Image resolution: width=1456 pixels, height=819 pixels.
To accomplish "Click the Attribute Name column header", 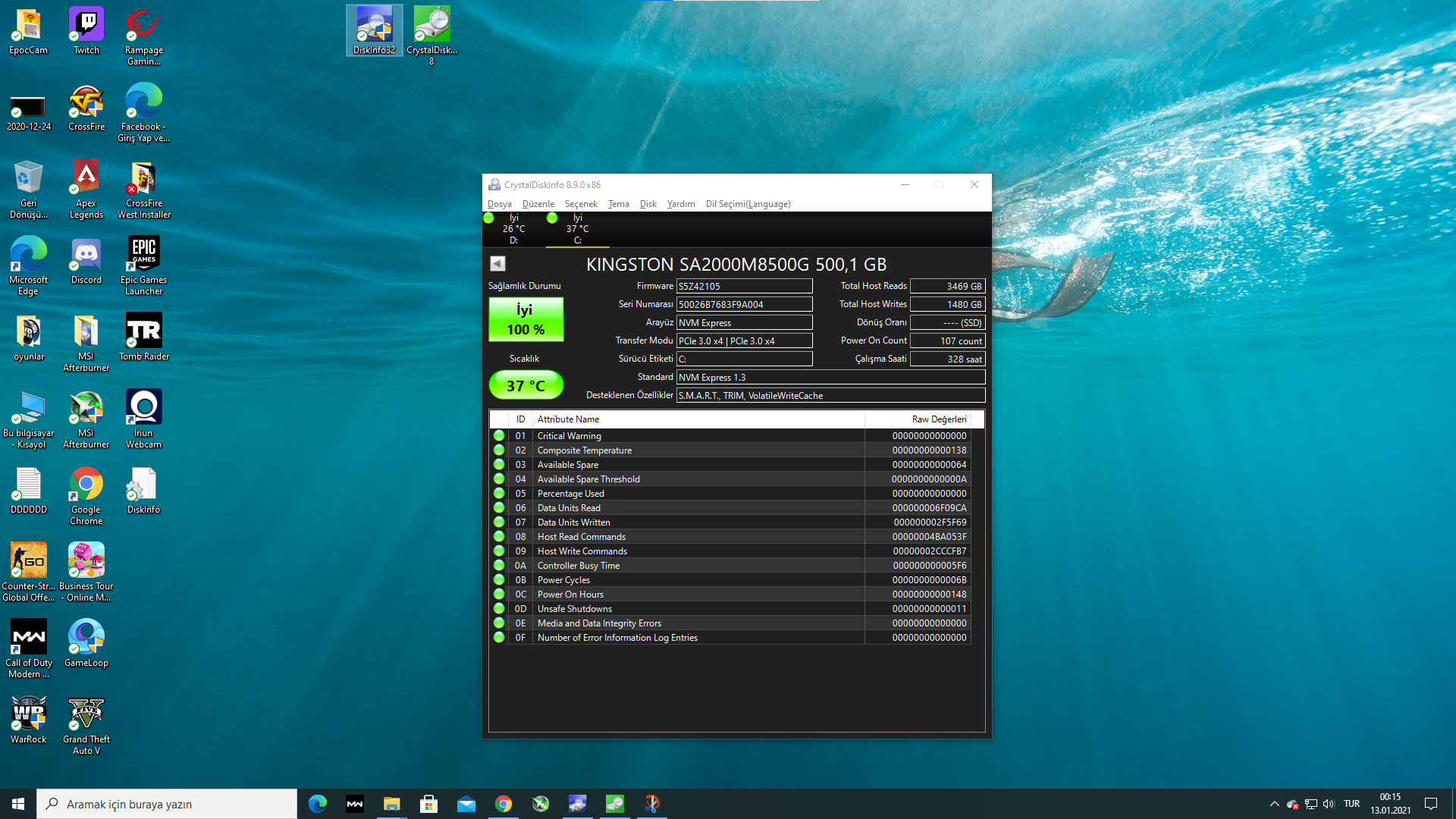I will coord(698,419).
